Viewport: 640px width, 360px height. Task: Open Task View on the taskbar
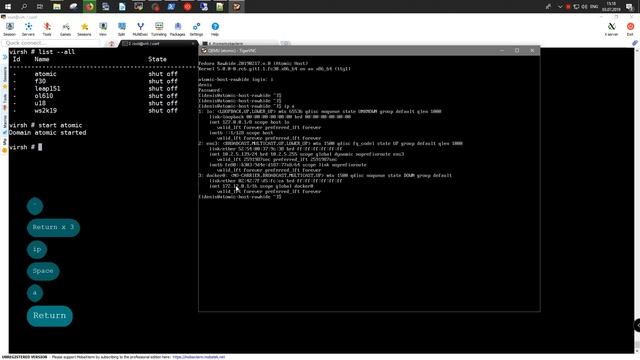[x=40, y=7]
